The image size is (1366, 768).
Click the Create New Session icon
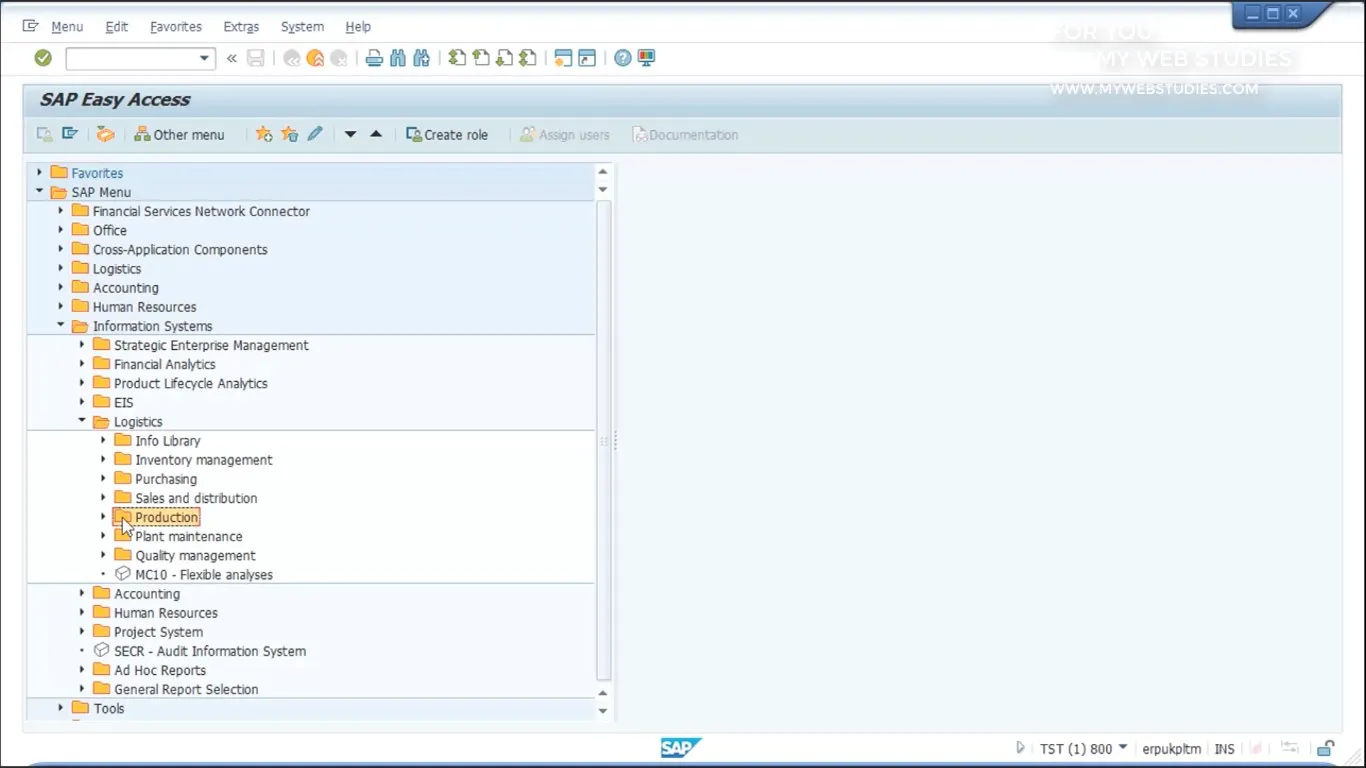[563, 58]
